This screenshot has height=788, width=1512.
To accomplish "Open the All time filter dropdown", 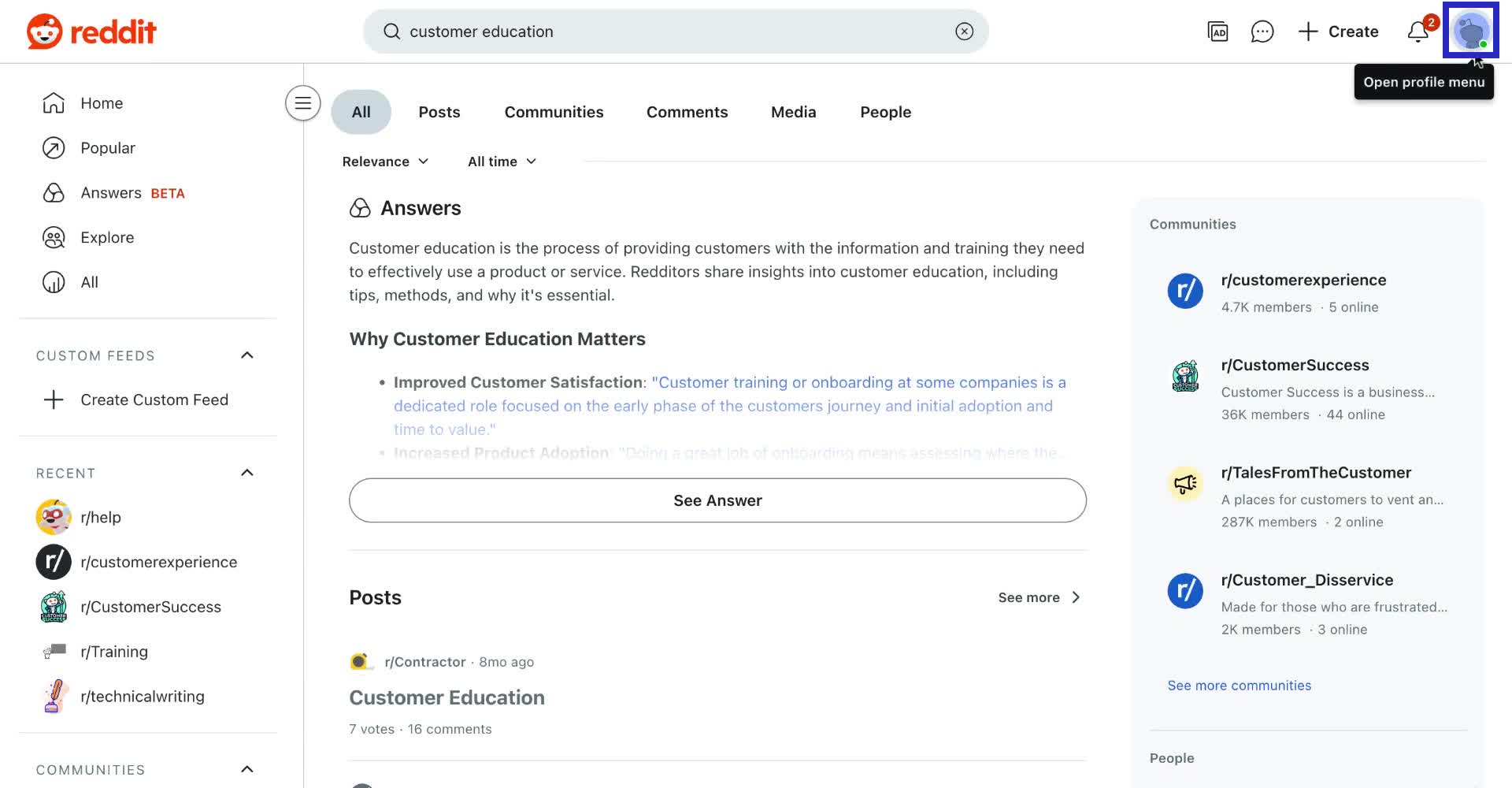I will pyautogui.click(x=502, y=162).
